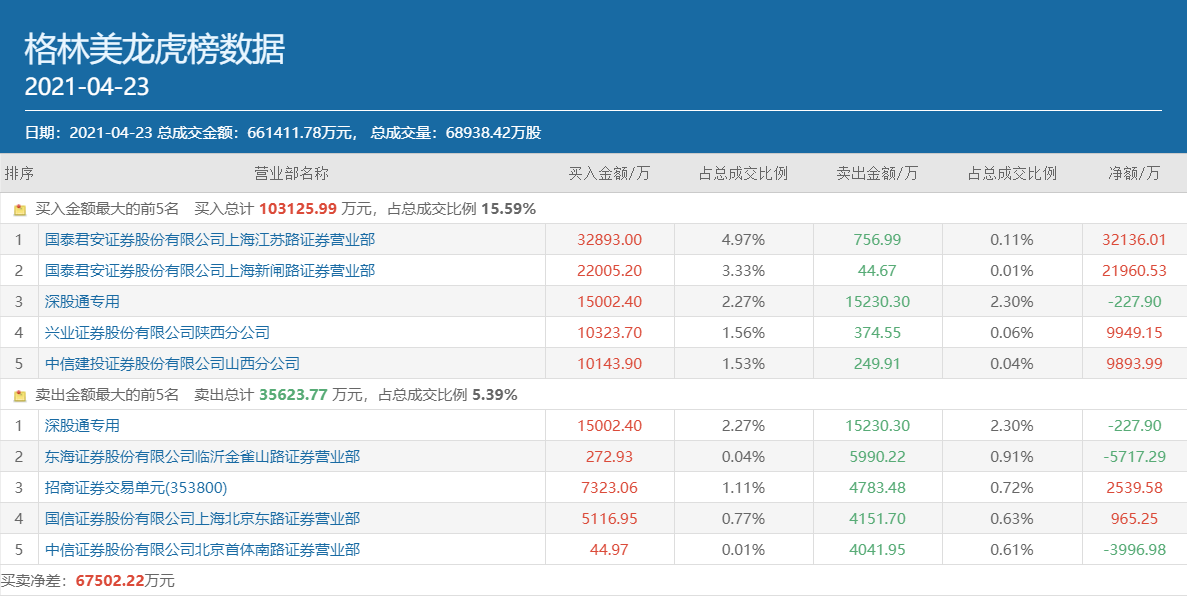The height and width of the screenshot is (596, 1187).
Task: Click the icon beside 买入金额最大的前5名
Action: 19,210
